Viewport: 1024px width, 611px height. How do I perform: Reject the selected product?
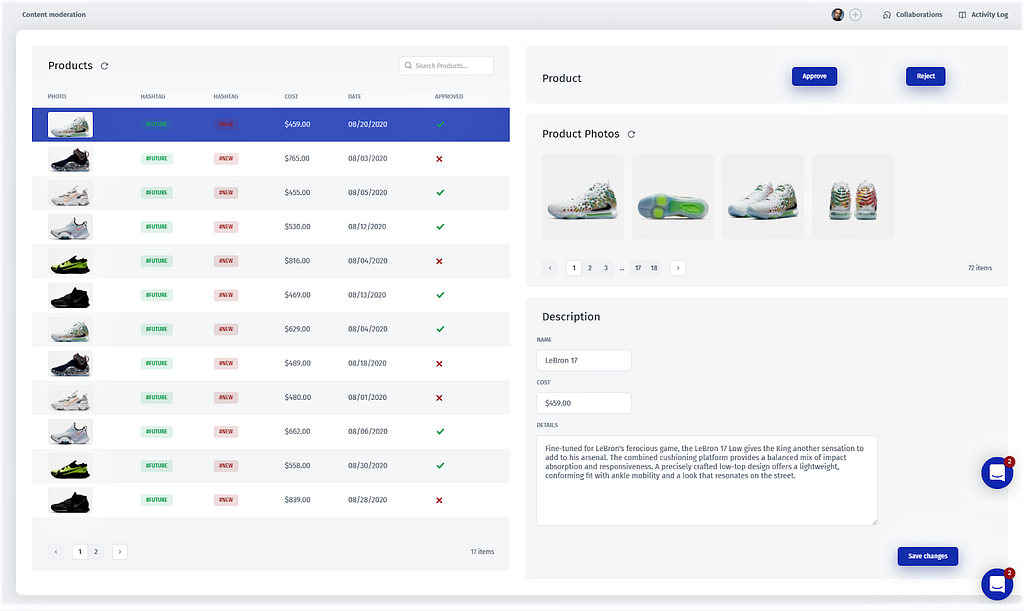925,76
